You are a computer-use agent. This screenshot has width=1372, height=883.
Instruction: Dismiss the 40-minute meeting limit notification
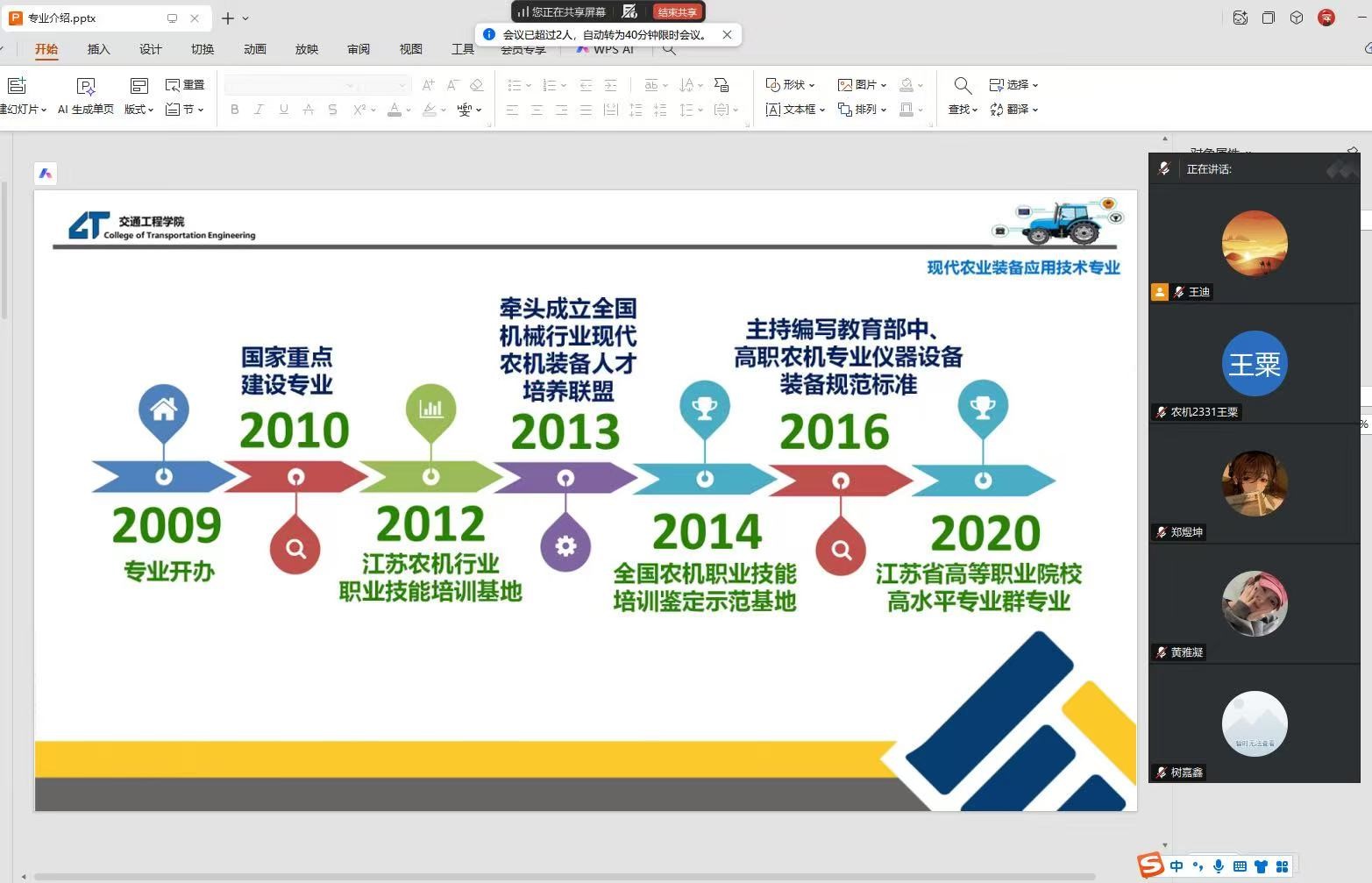pos(727,35)
